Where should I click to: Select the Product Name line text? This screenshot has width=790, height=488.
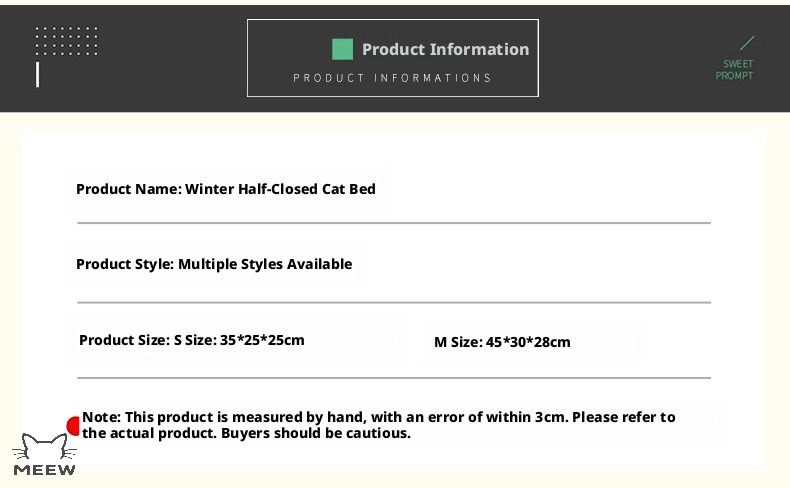[226, 189]
